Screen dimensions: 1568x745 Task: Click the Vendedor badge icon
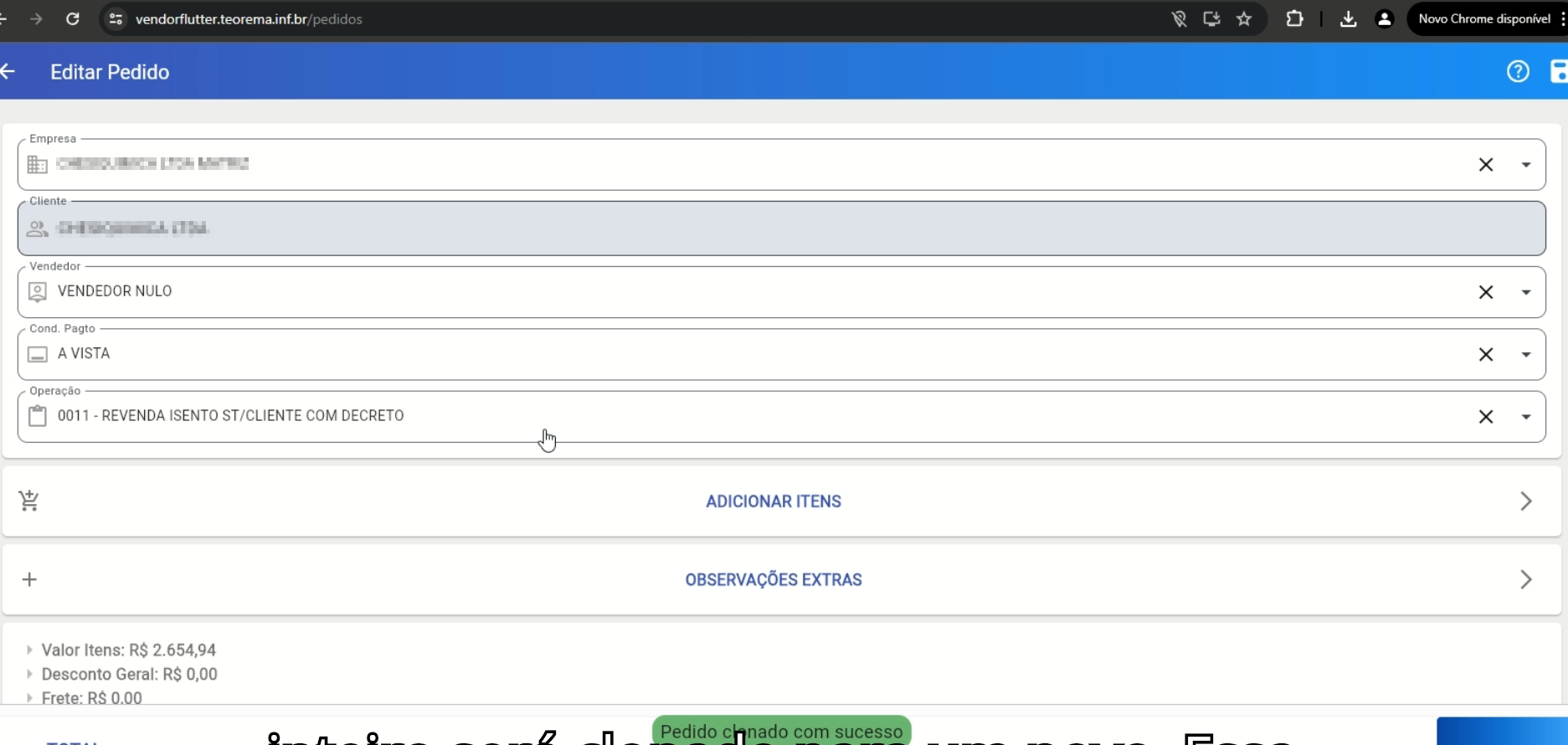tap(37, 291)
